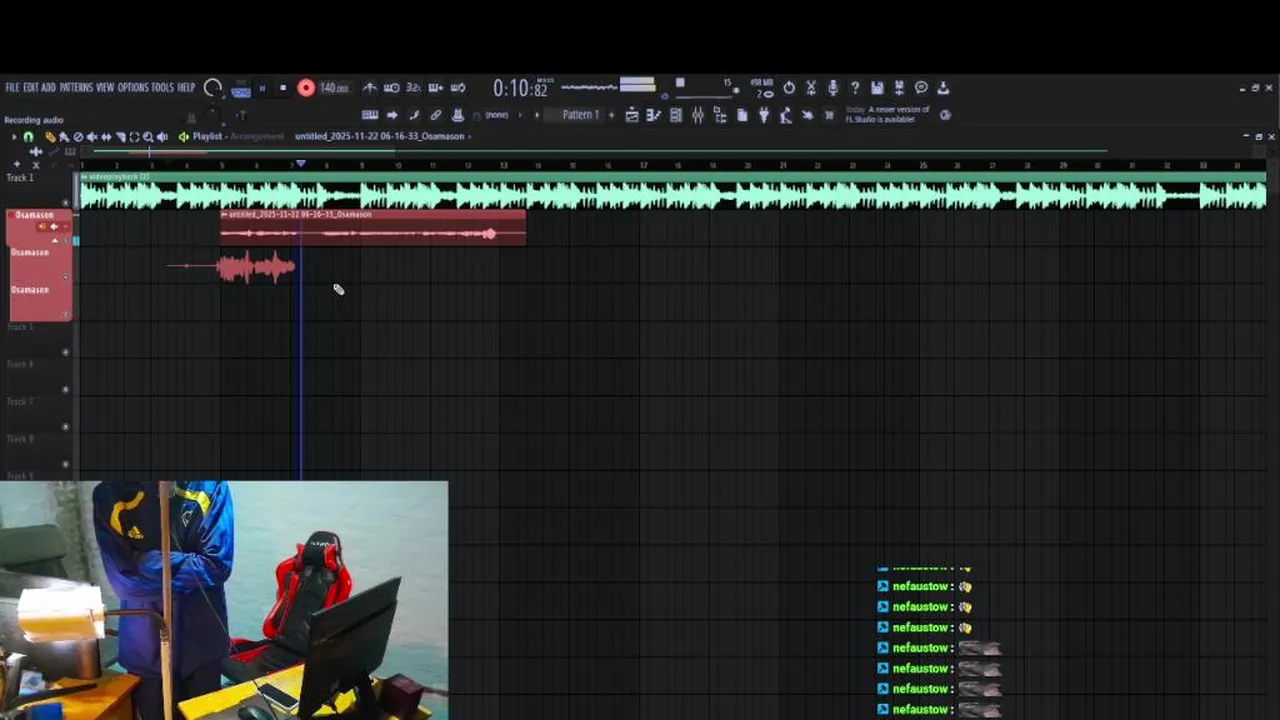Toggle the 3-2-1 countdown before recording
This screenshot has width=1280, height=720.
coord(413,88)
